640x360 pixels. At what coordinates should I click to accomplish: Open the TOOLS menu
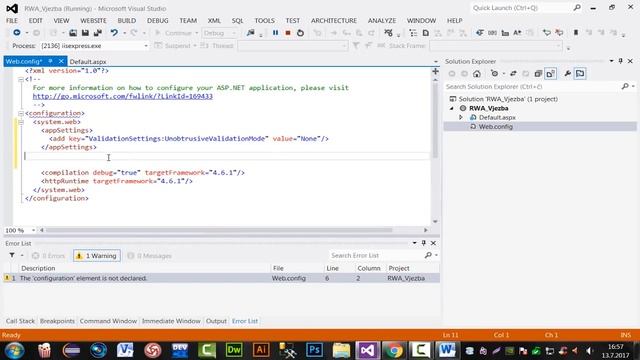264,20
